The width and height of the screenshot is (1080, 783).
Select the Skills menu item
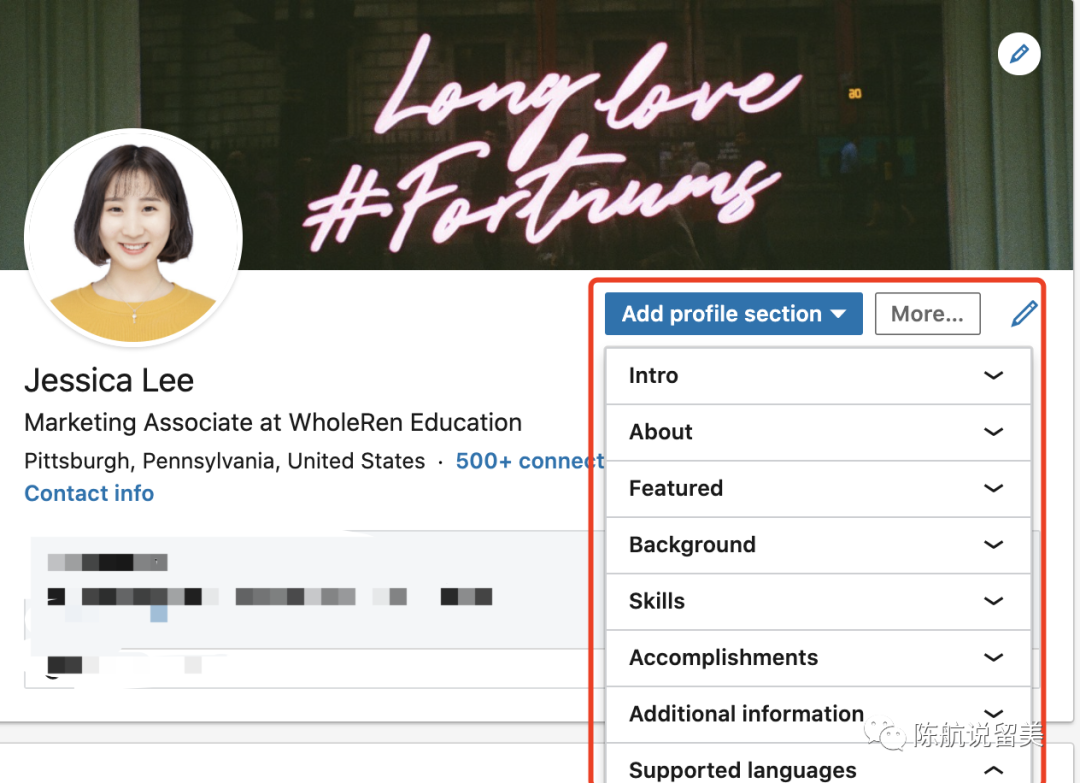point(657,601)
